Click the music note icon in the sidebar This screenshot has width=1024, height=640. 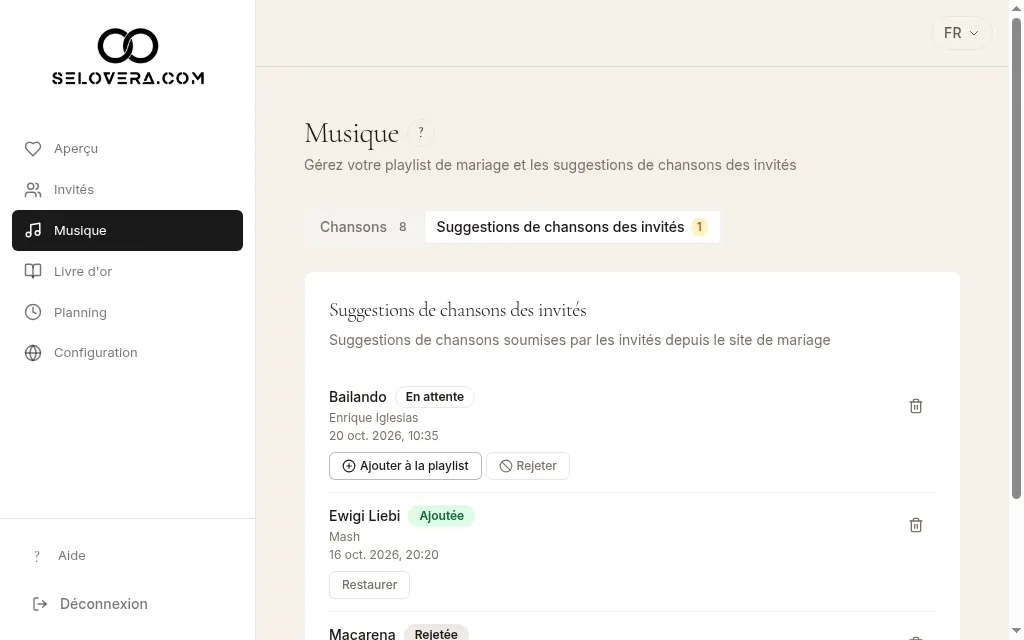[x=33, y=231]
